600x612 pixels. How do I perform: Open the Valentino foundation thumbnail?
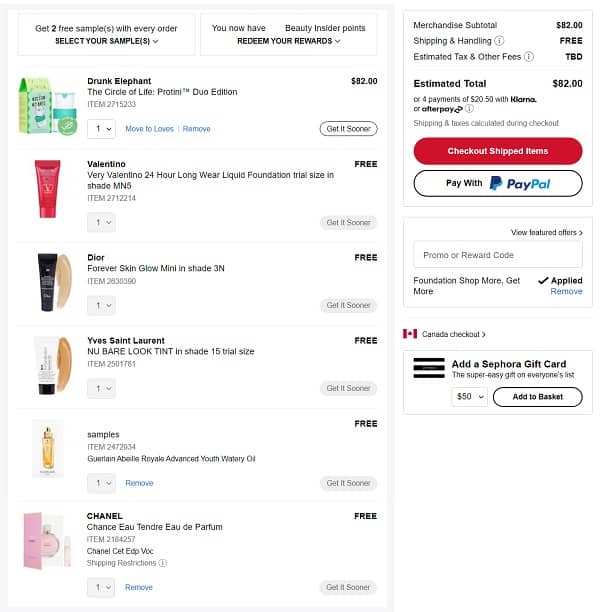[47, 189]
